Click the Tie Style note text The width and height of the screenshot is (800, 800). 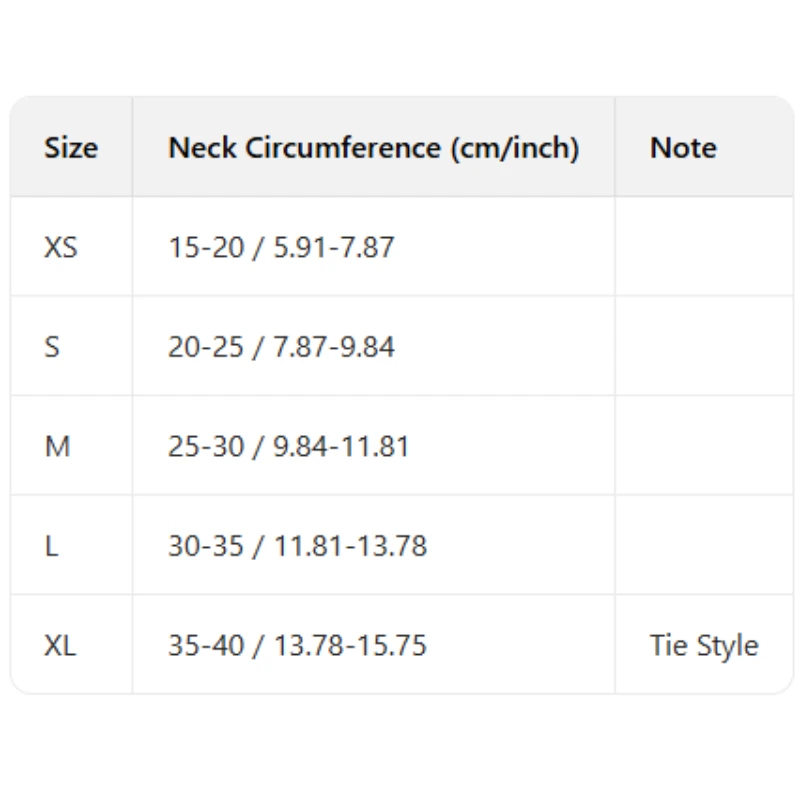tap(703, 646)
